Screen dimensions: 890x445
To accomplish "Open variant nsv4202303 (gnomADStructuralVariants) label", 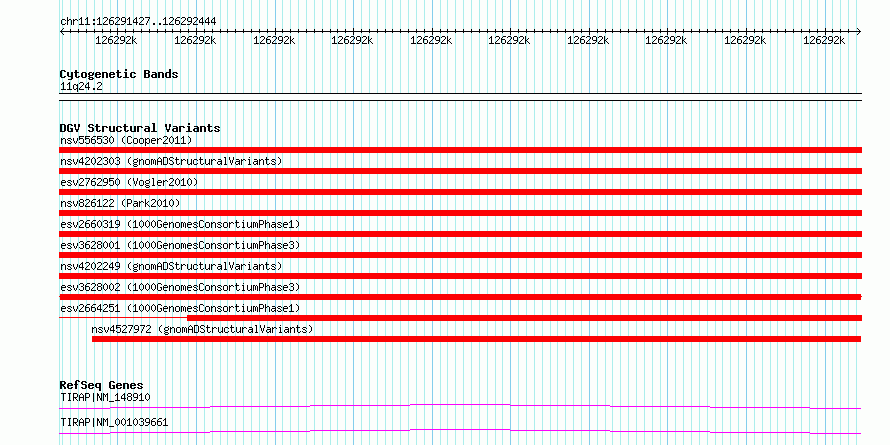I will coord(171,161).
